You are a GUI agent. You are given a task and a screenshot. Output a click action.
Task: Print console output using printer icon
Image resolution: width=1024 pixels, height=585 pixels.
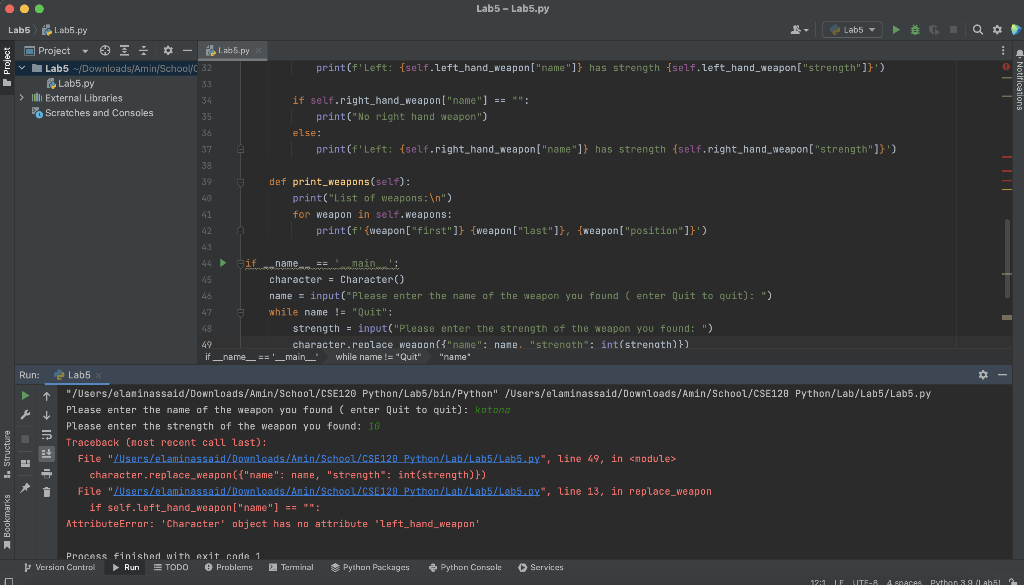tap(46, 472)
